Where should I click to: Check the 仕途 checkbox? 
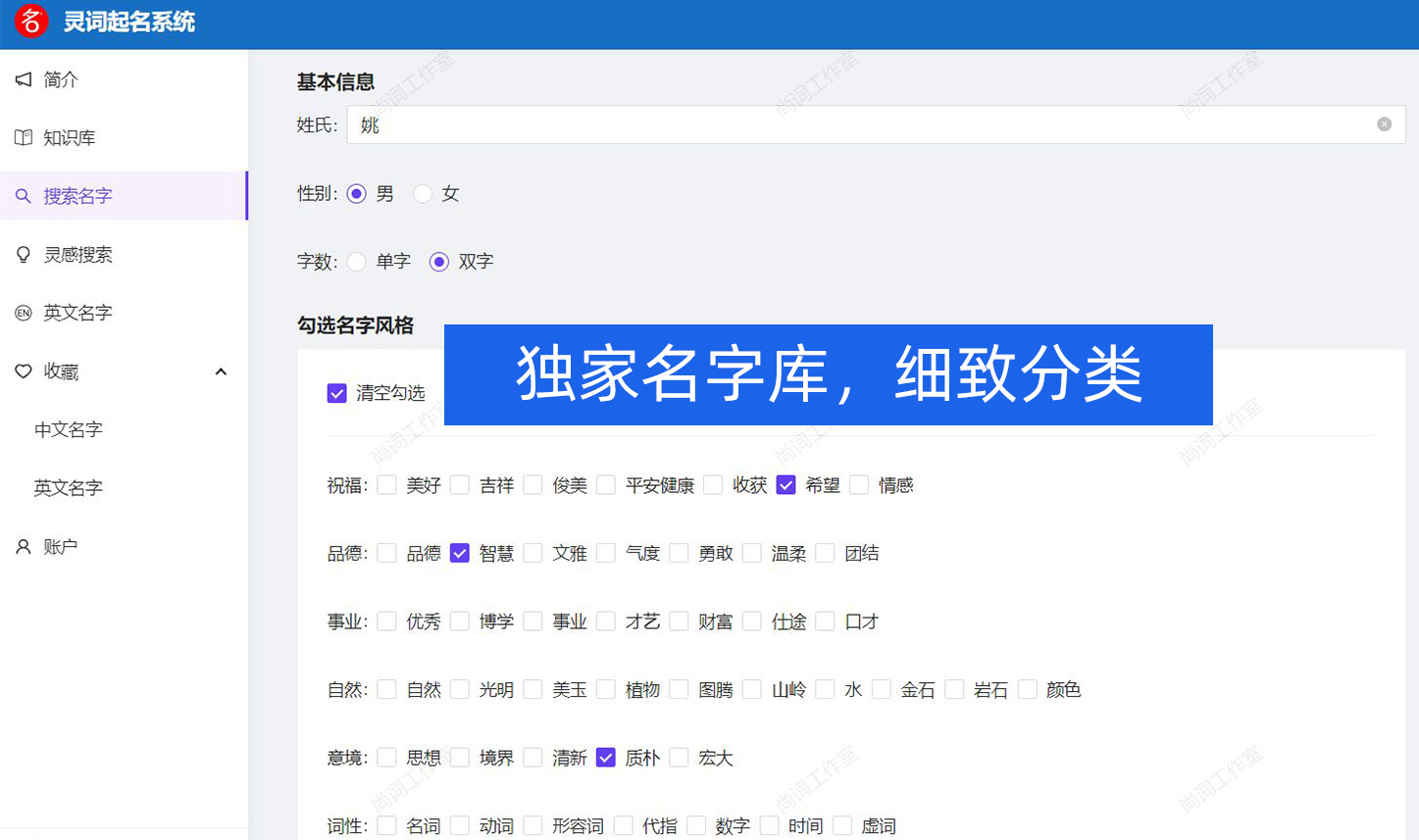[x=752, y=621]
